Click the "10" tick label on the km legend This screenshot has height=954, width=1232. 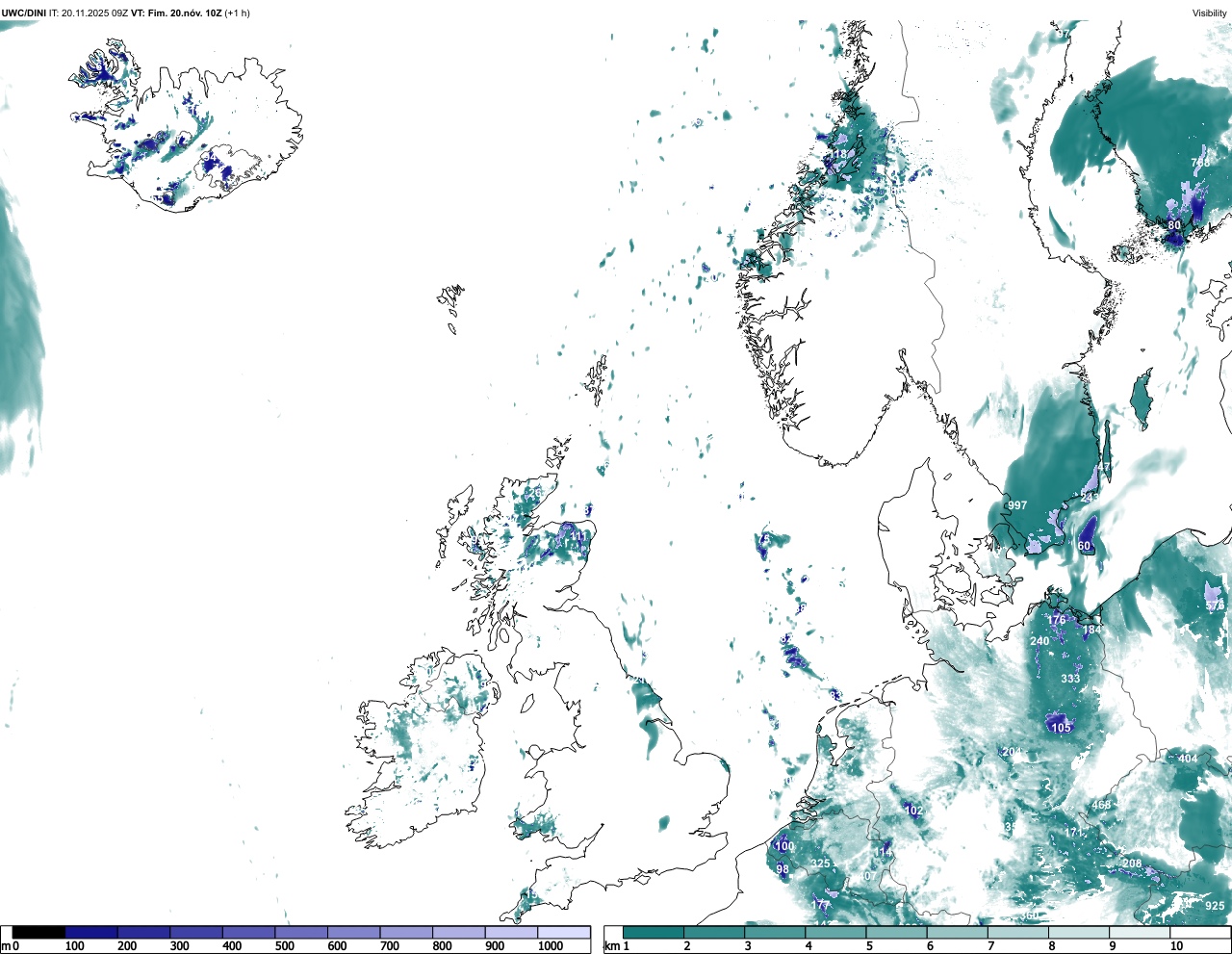click(1176, 946)
